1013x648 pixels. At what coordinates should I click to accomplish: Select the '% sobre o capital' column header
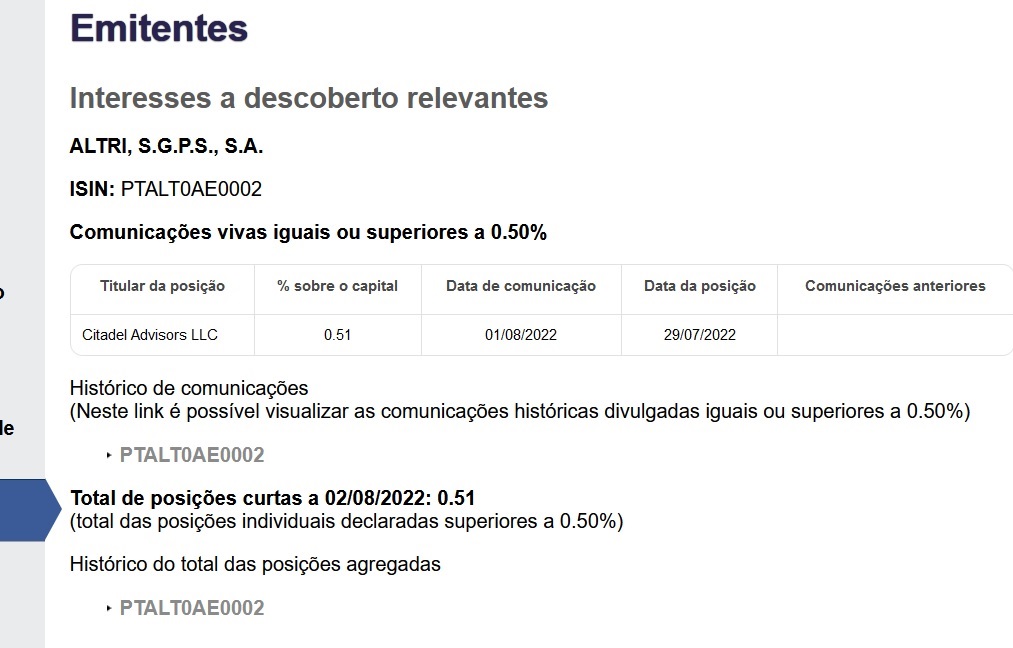(337, 286)
